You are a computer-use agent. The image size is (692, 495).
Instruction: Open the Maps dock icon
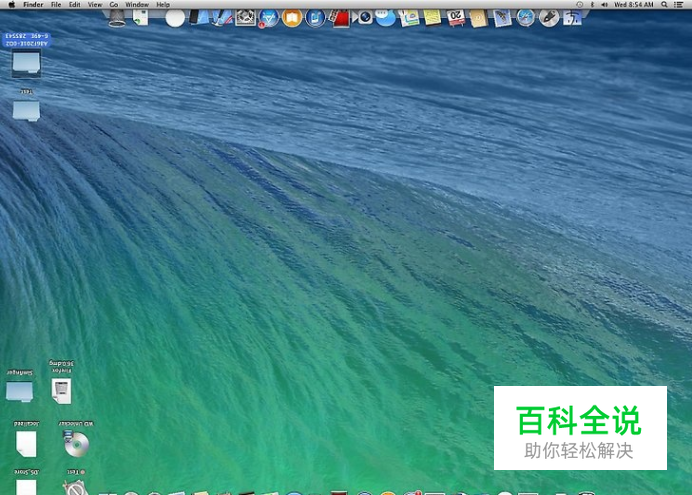click(410, 19)
